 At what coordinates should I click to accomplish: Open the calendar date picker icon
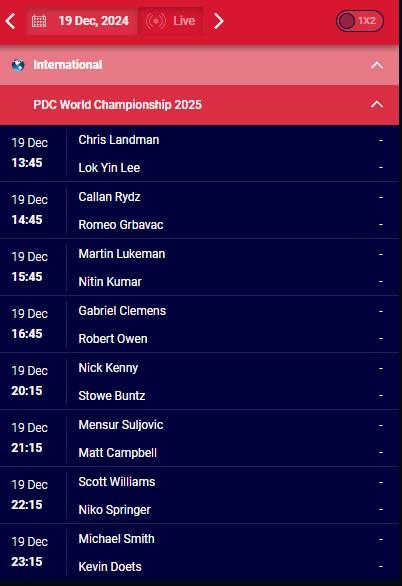(39, 21)
